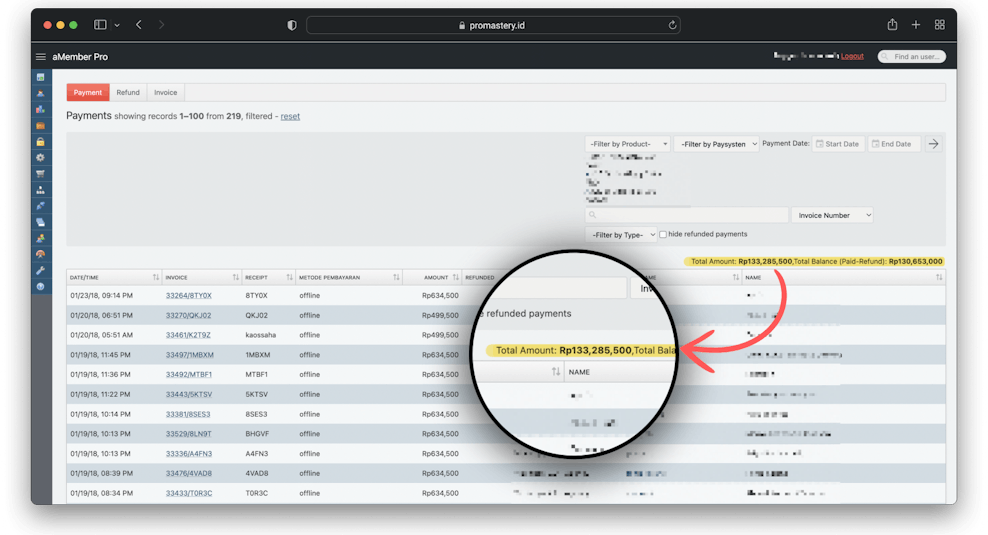Viewport: 988px width, 535px height.
Task: Click the reset filter link
Action: pos(290,116)
